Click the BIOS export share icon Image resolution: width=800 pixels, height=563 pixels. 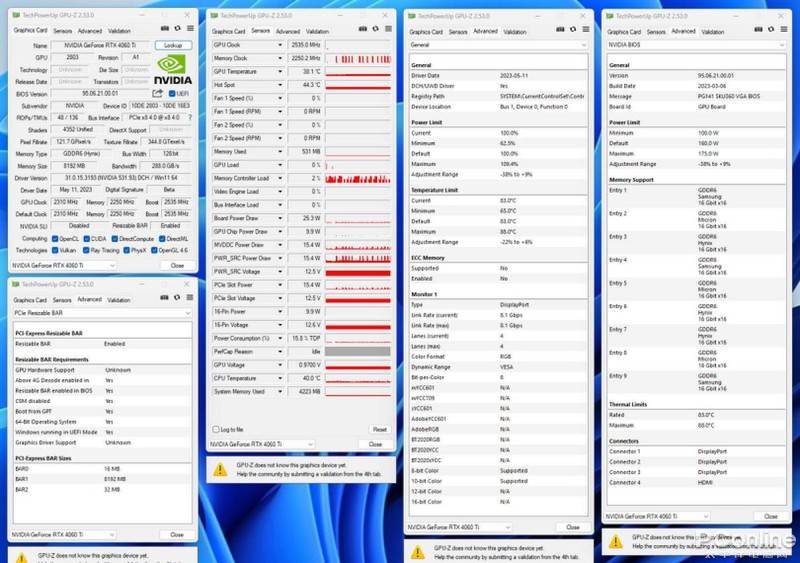pos(158,93)
